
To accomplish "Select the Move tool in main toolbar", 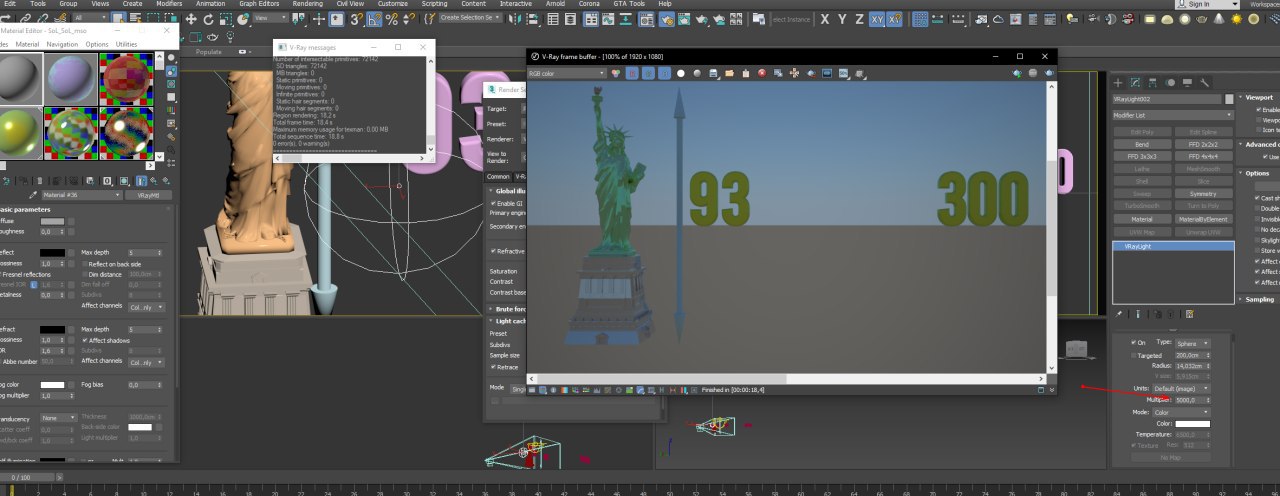I will [191, 19].
